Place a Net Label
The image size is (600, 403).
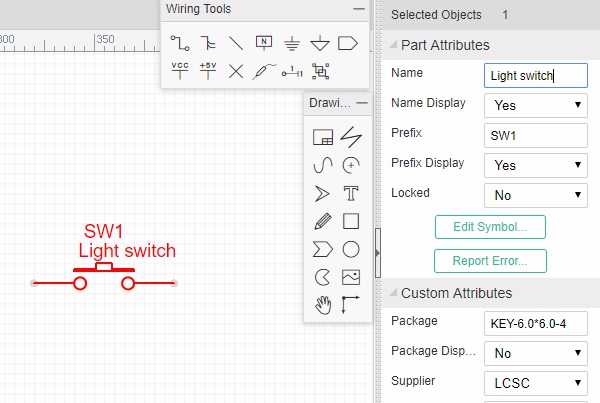[264, 43]
